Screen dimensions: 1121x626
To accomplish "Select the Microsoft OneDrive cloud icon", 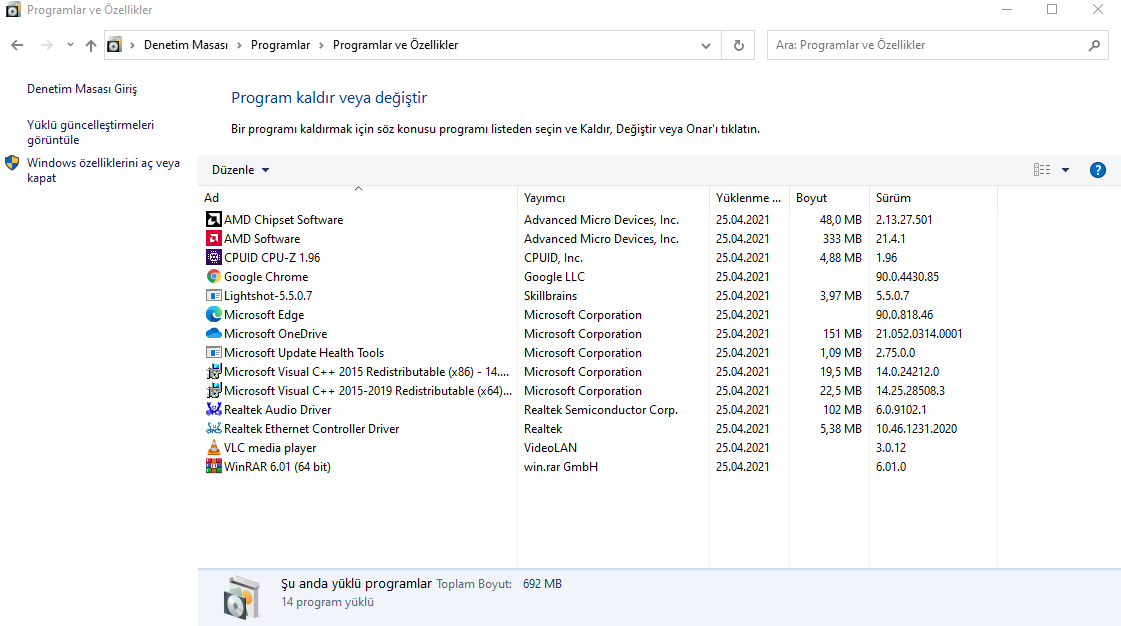I will tap(213, 334).
